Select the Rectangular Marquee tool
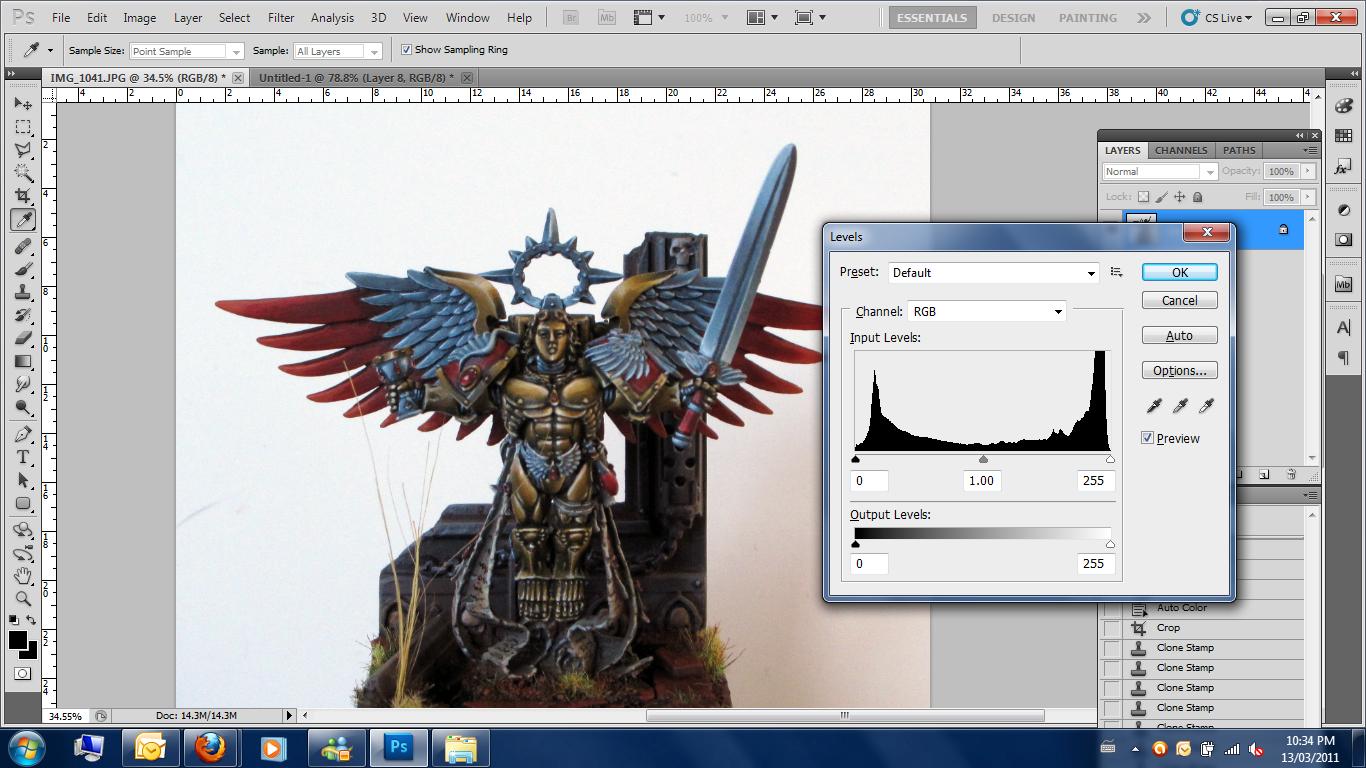 [x=23, y=127]
